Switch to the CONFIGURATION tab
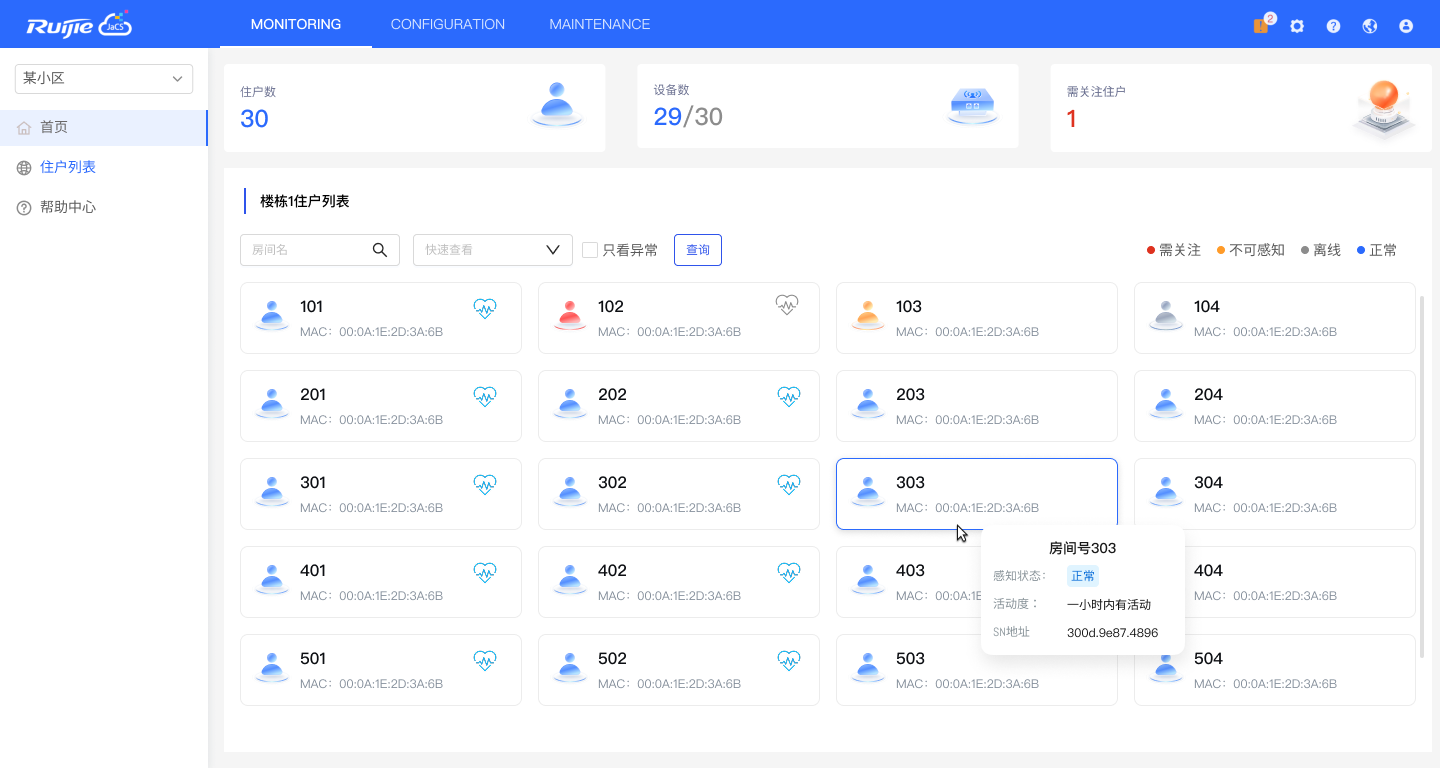This screenshot has width=1440, height=768. pyautogui.click(x=447, y=24)
